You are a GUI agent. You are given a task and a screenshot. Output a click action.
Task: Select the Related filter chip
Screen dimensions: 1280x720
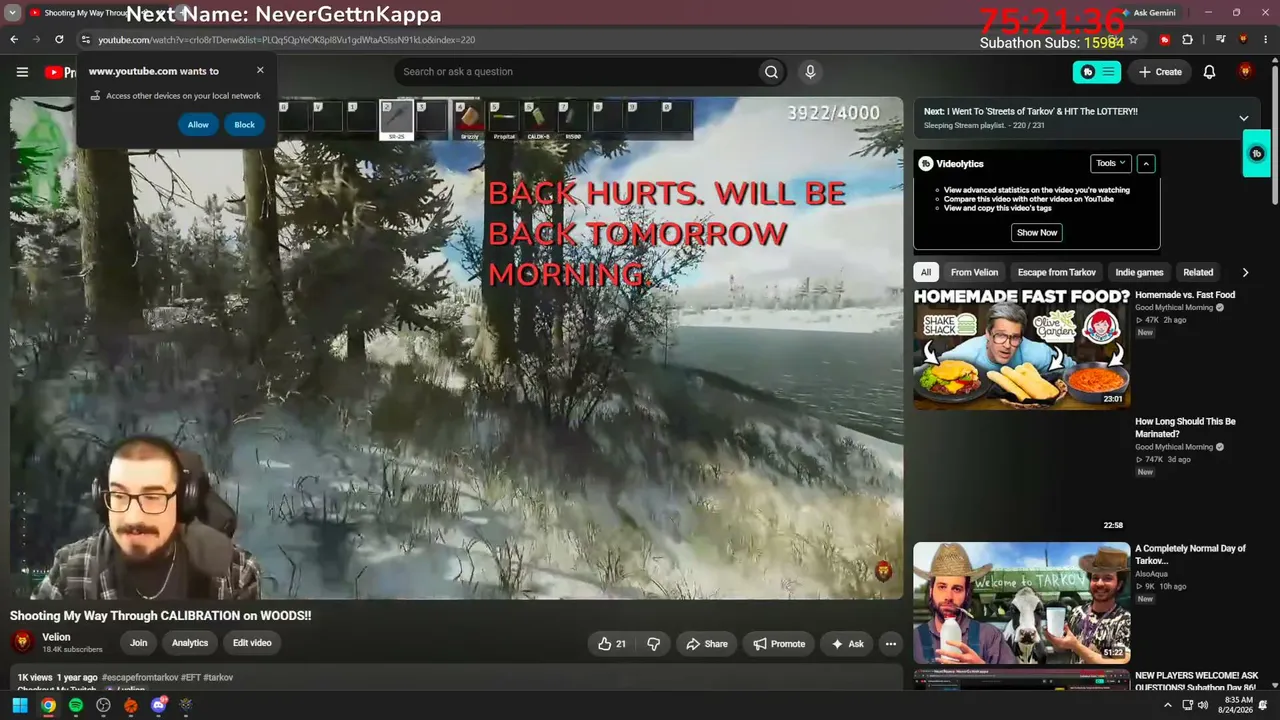(x=1198, y=272)
